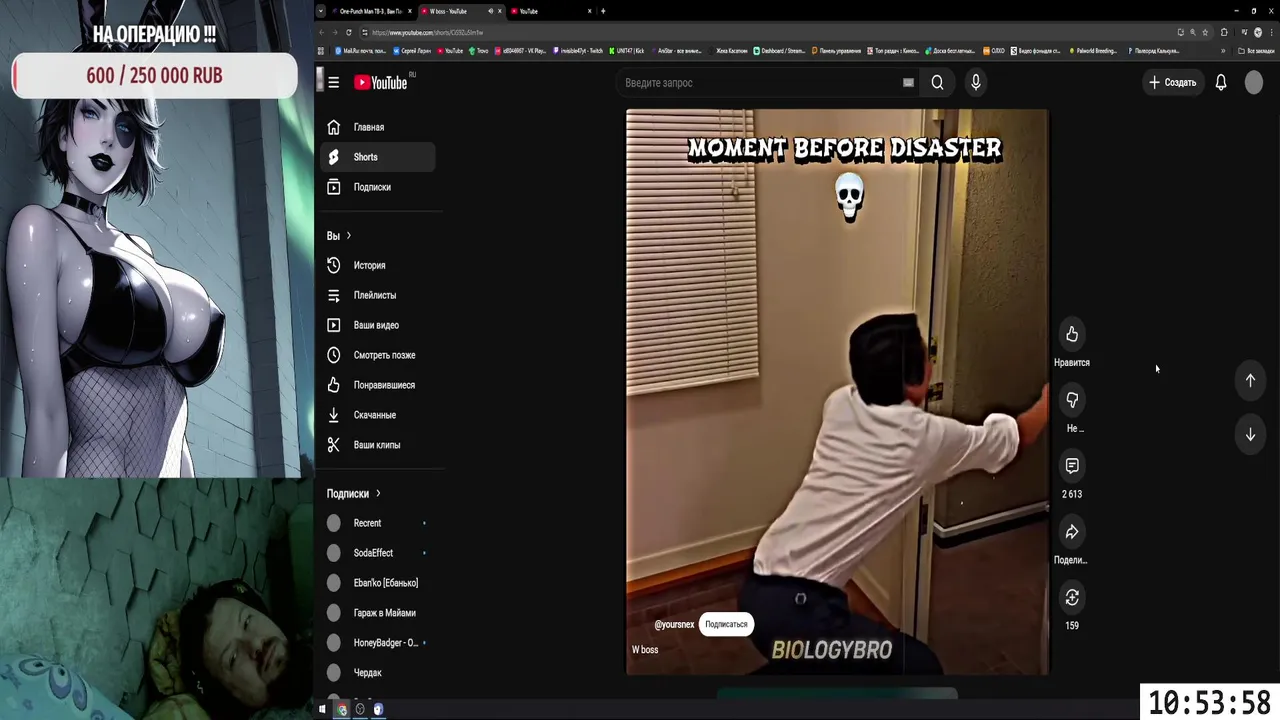The height and width of the screenshot is (720, 1280).
Task: Open the on-screen keyboard in search box
Action: 908,83
